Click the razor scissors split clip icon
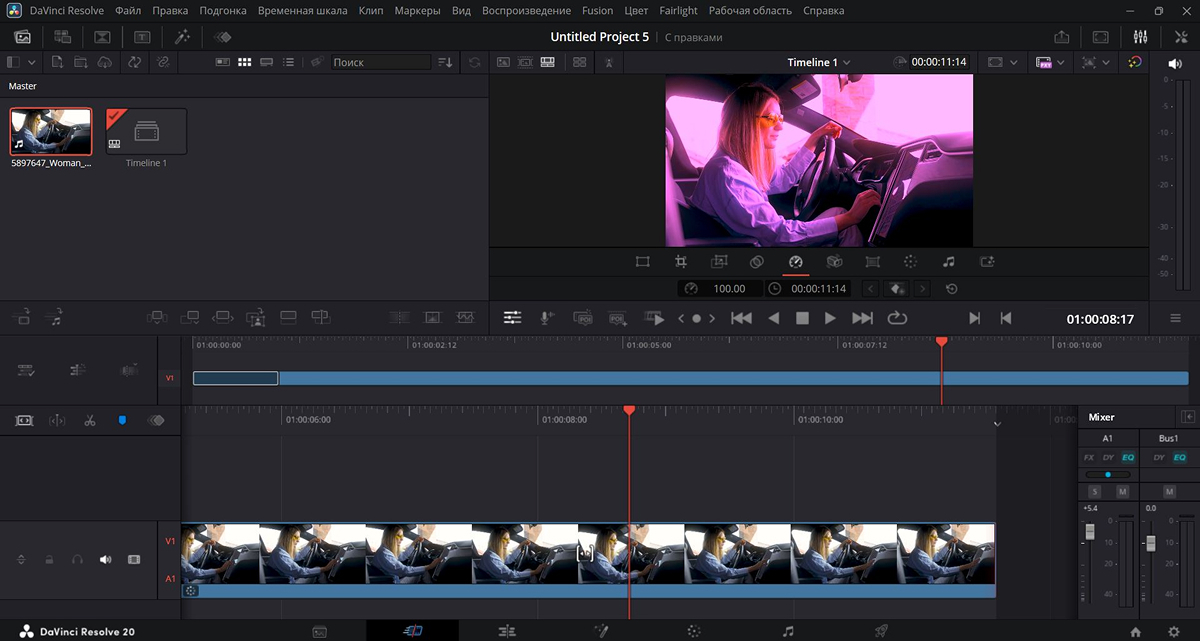 tap(90, 421)
